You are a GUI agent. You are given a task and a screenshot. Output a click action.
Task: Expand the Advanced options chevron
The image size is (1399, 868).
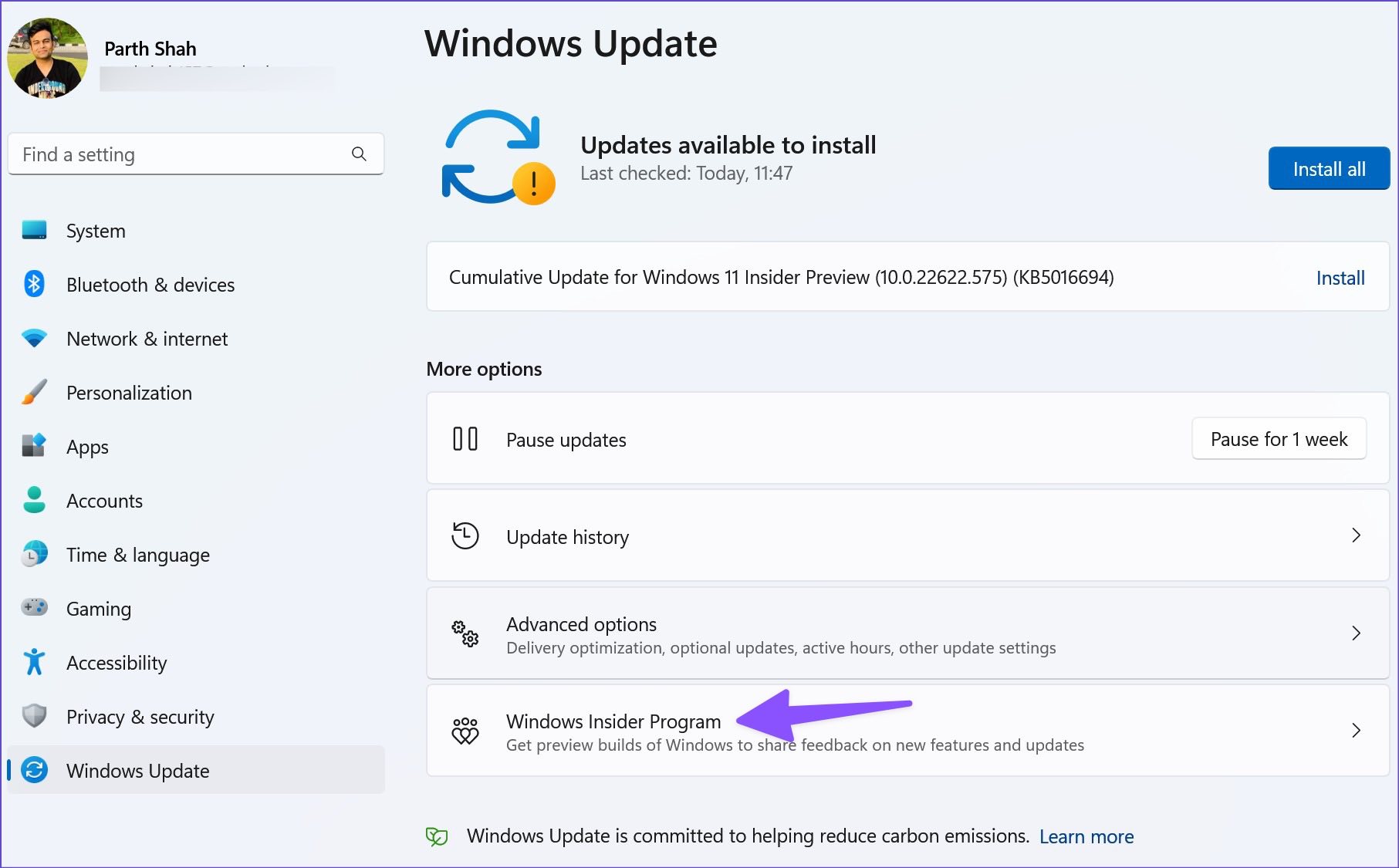pos(1356,633)
